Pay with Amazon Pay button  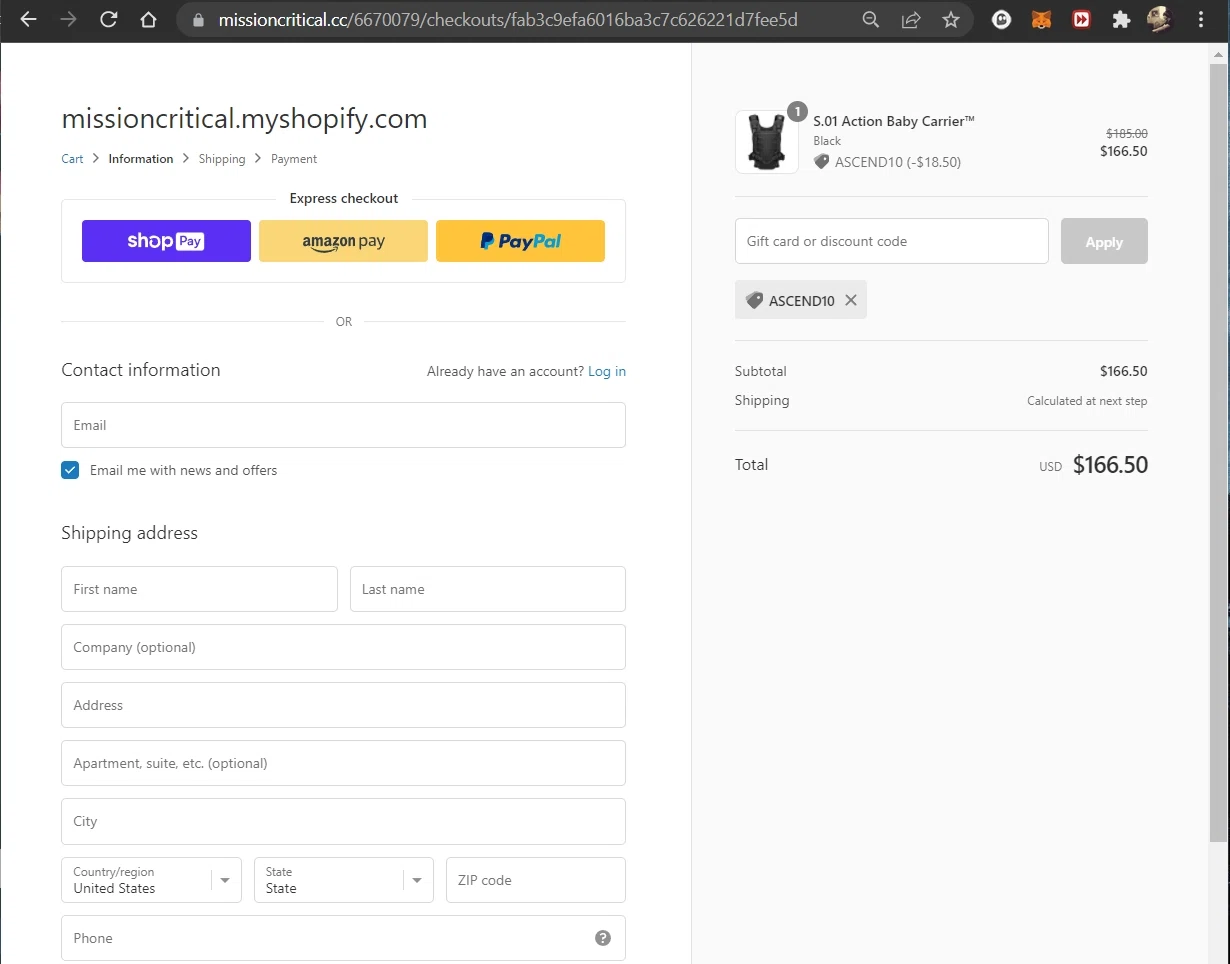pos(343,241)
